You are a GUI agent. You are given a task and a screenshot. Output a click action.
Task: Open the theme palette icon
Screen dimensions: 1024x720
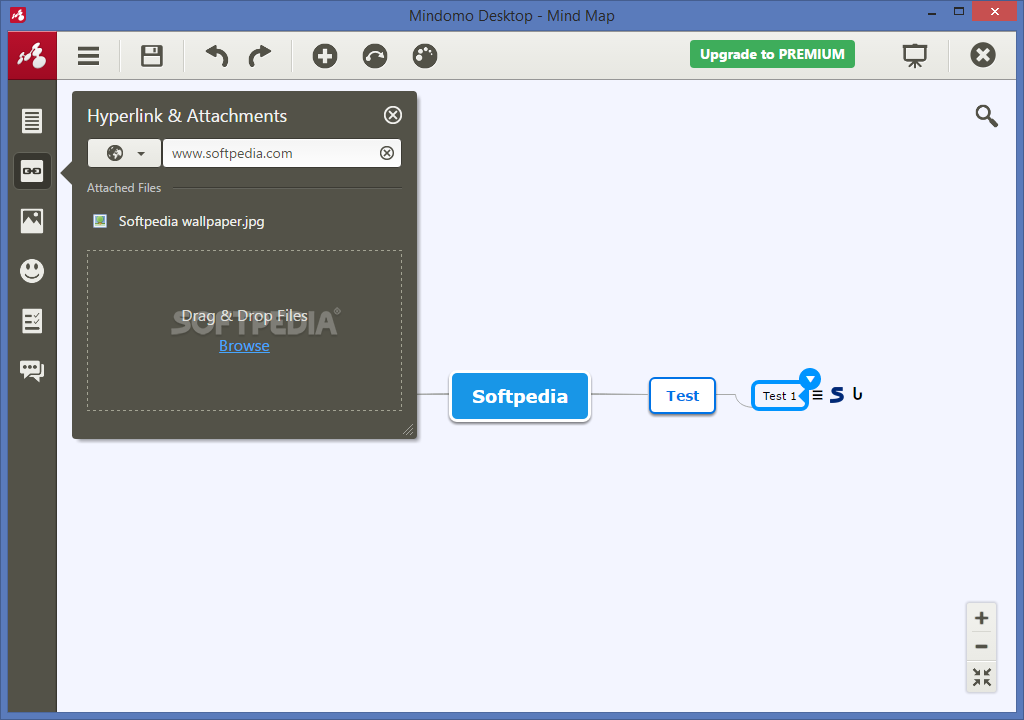[425, 56]
